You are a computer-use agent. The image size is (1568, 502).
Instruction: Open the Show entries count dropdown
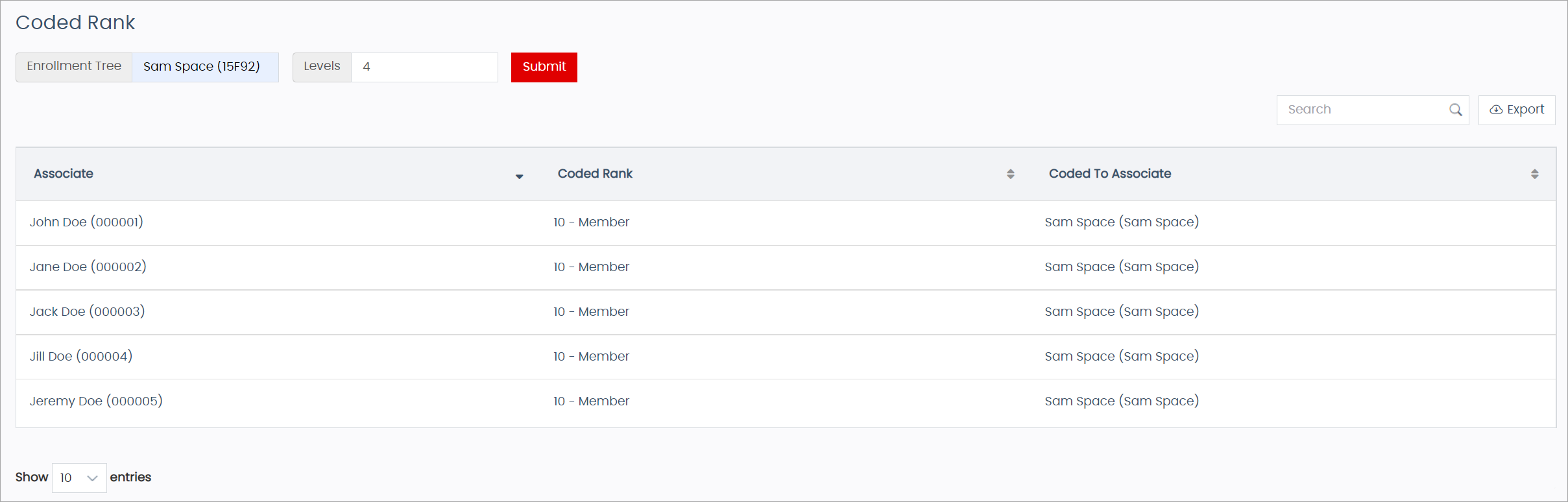79,478
